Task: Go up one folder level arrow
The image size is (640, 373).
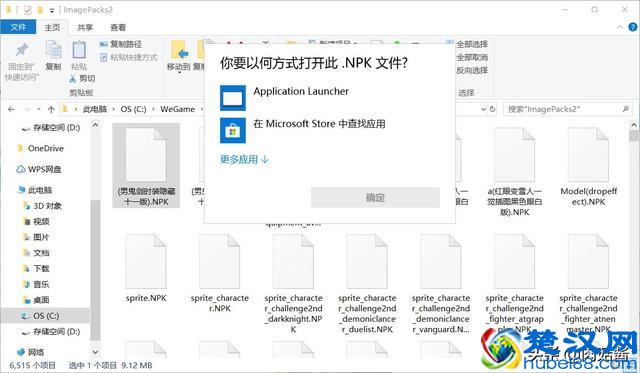Action: [51, 109]
